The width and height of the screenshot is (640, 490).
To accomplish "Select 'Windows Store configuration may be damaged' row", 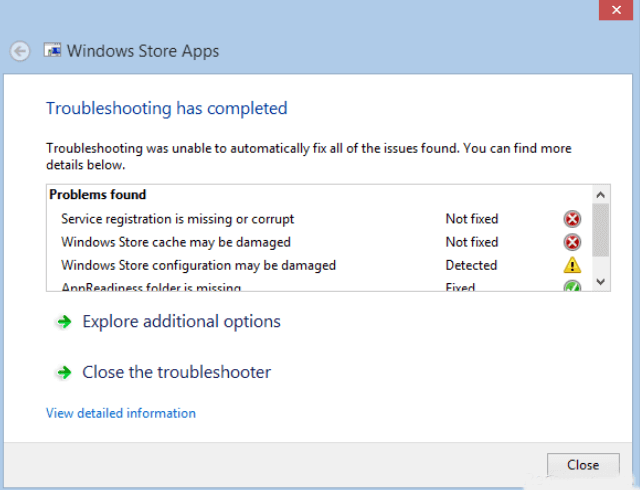I will (320, 265).
